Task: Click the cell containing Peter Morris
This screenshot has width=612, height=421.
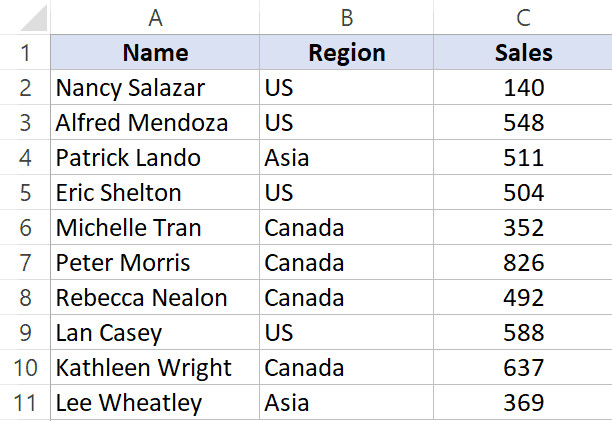Action: (155, 263)
